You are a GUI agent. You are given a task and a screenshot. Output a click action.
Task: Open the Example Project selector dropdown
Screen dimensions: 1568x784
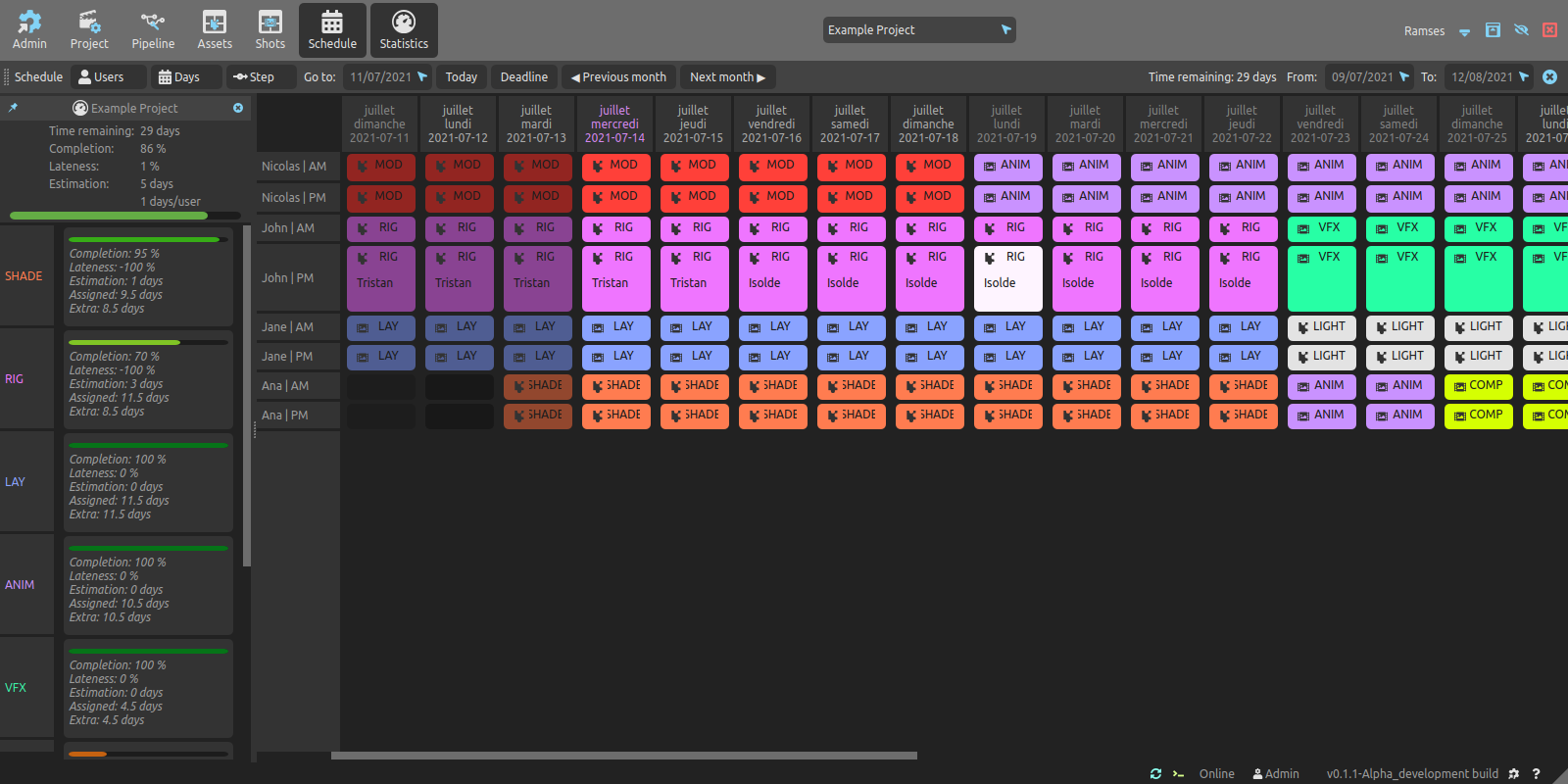(x=918, y=30)
